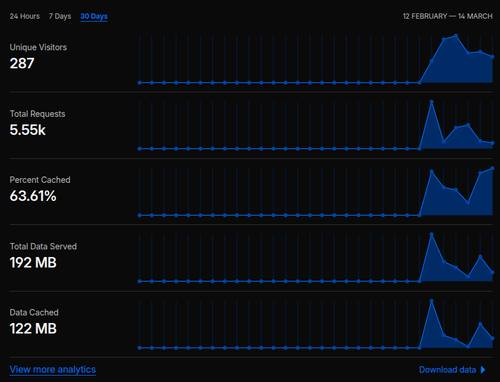Click the highest peak on the Total Requests chart
Viewport: 500px width, 382px height.
point(432,102)
